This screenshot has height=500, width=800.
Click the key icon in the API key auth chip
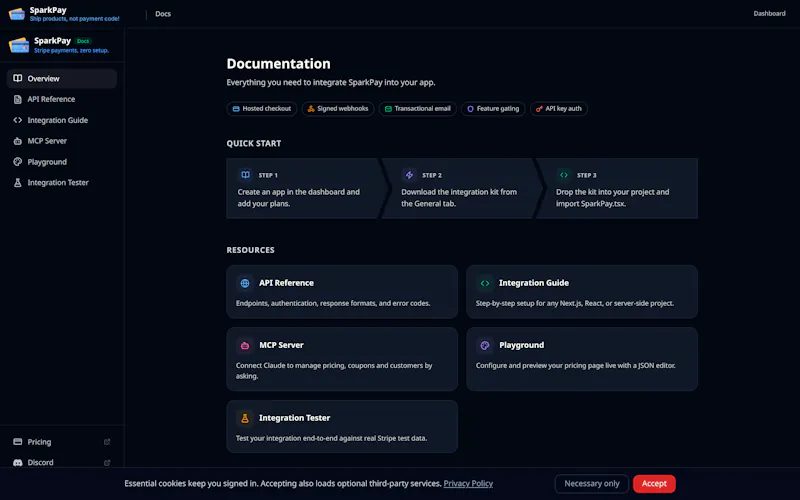click(x=539, y=109)
